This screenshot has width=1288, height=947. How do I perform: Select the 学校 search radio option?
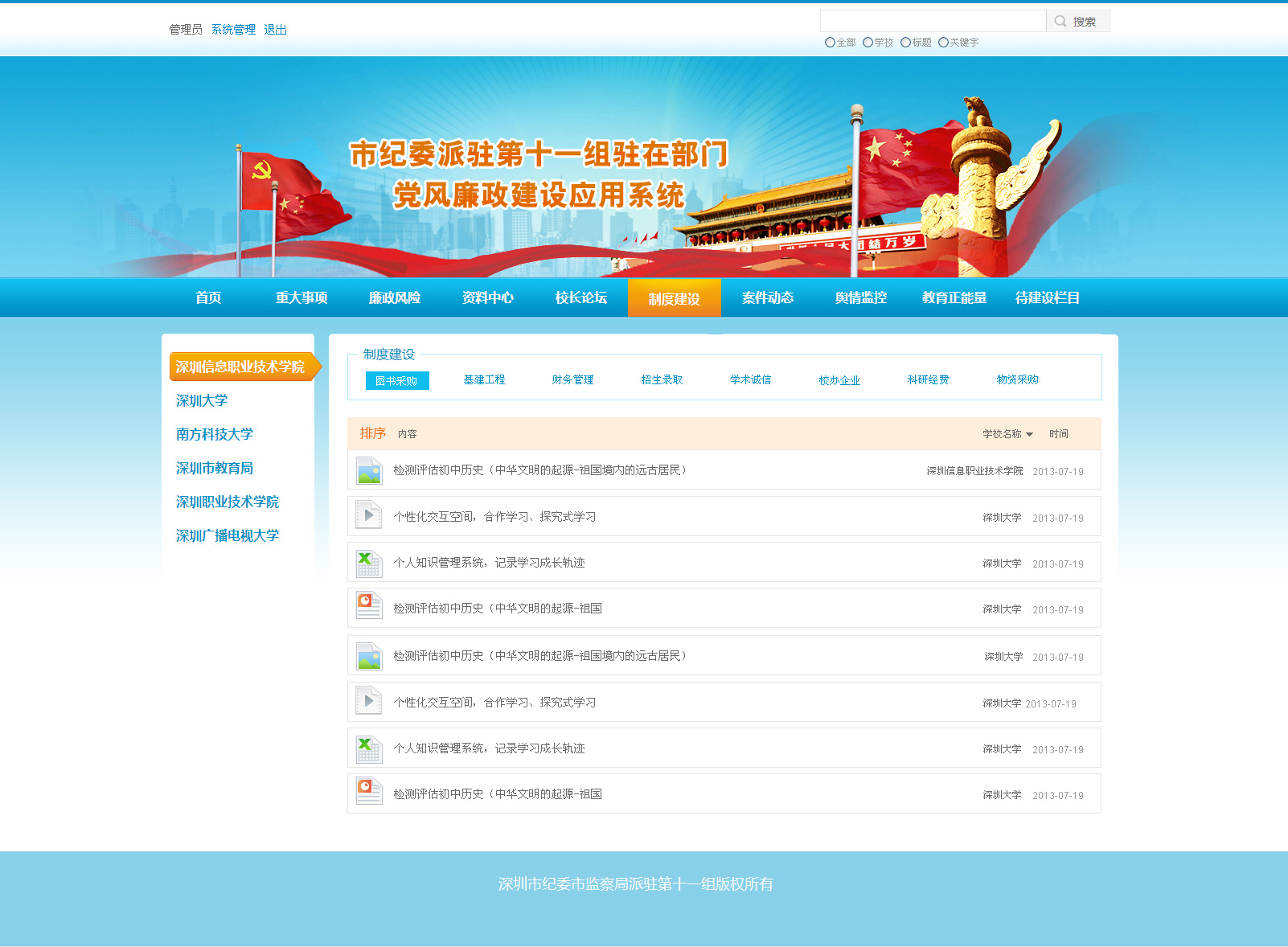pos(868,43)
